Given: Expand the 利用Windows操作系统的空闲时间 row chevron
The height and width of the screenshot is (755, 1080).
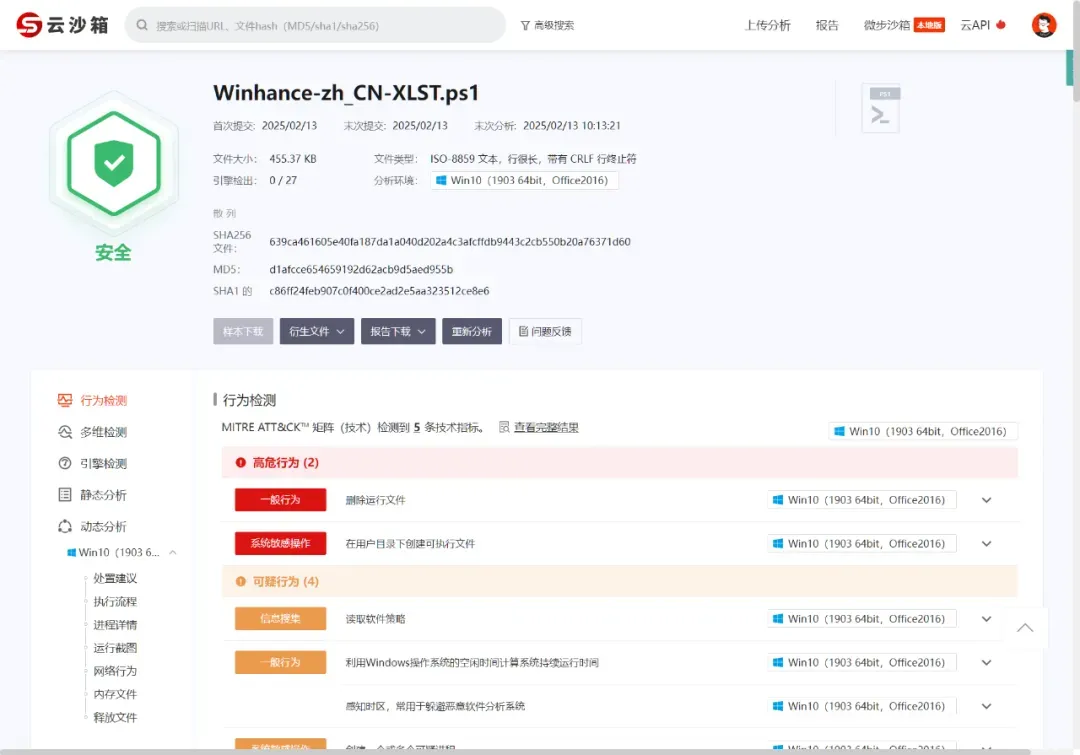Looking at the screenshot, I should pyautogui.click(x=986, y=663).
